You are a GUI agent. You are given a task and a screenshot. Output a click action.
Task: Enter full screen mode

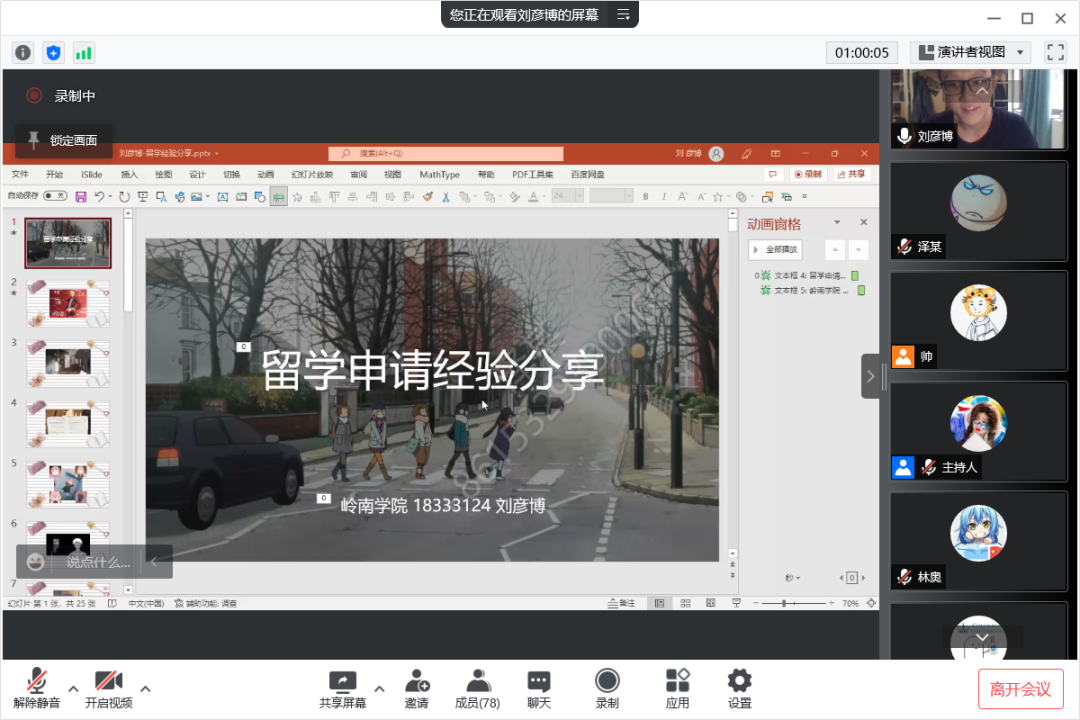[x=1055, y=52]
